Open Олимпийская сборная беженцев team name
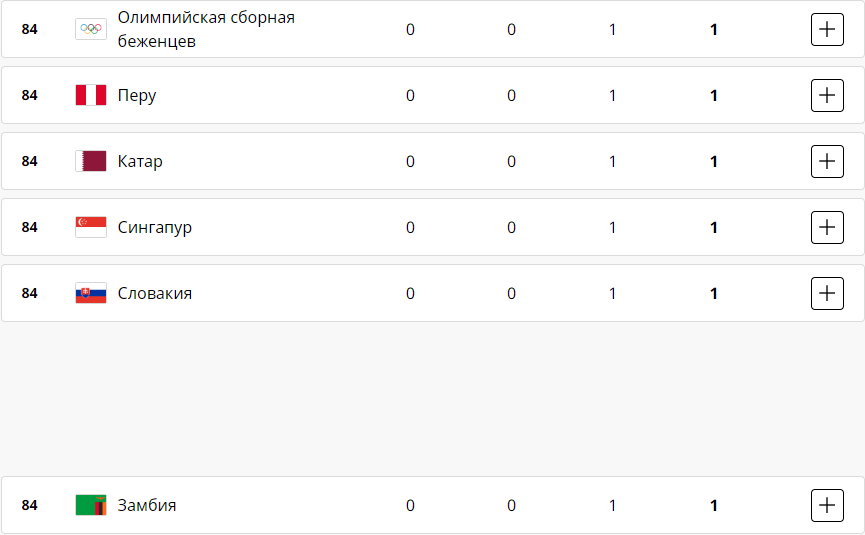The width and height of the screenshot is (865, 535). click(x=206, y=30)
